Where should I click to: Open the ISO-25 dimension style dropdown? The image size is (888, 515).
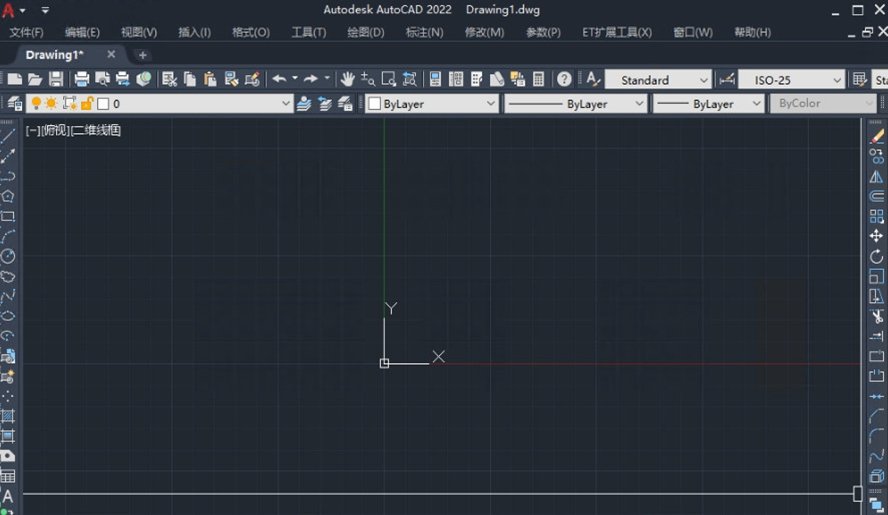click(836, 80)
